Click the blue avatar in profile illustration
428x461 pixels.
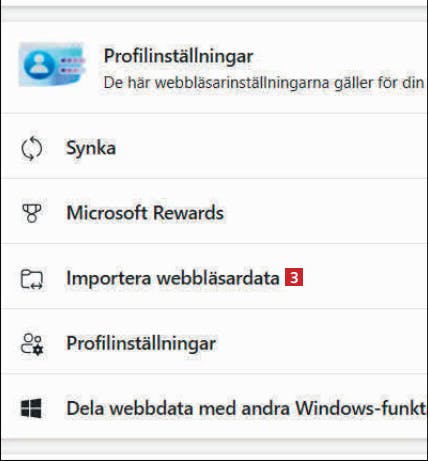(x=40, y=64)
